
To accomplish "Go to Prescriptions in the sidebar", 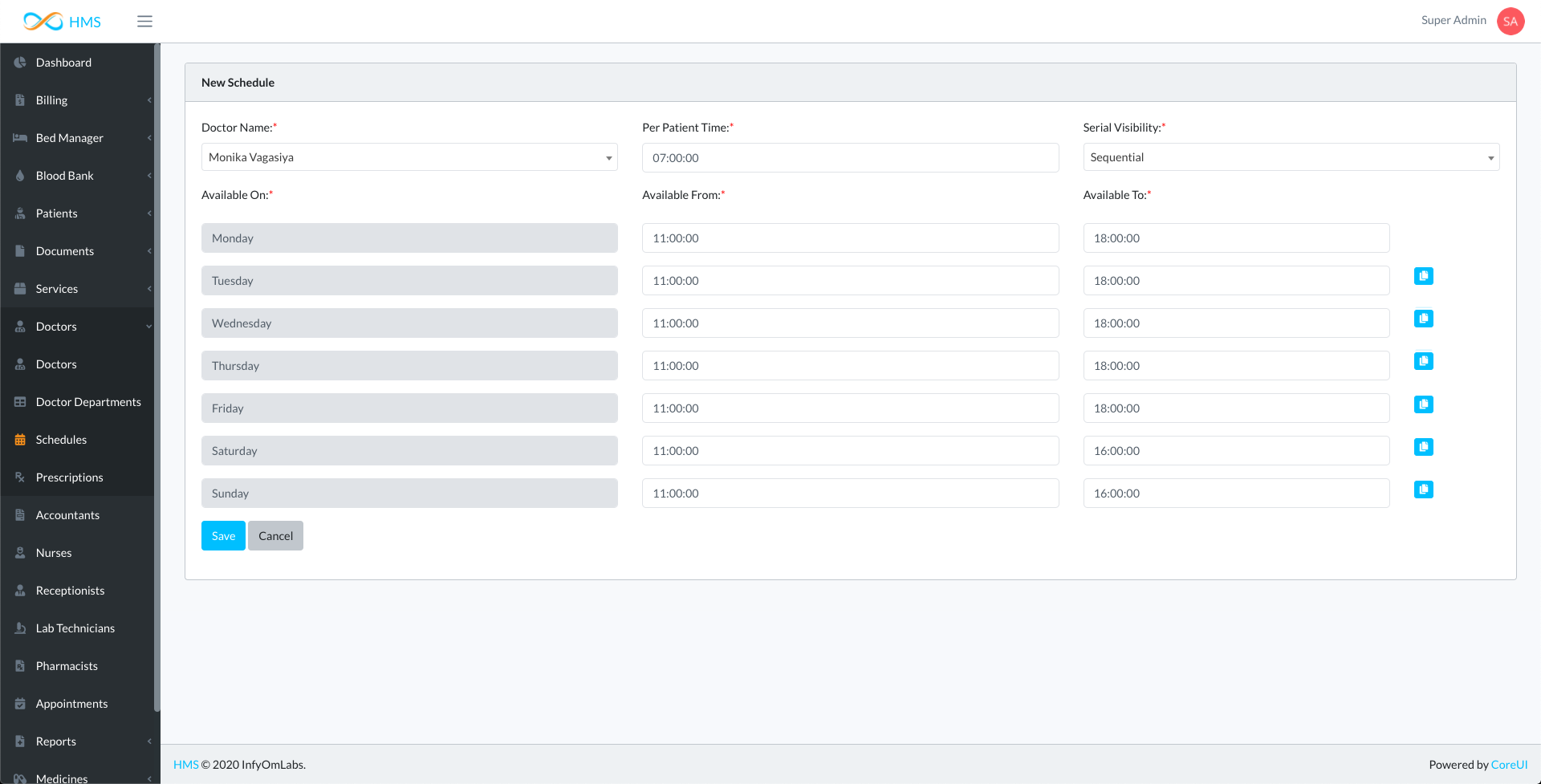I will pos(69,477).
